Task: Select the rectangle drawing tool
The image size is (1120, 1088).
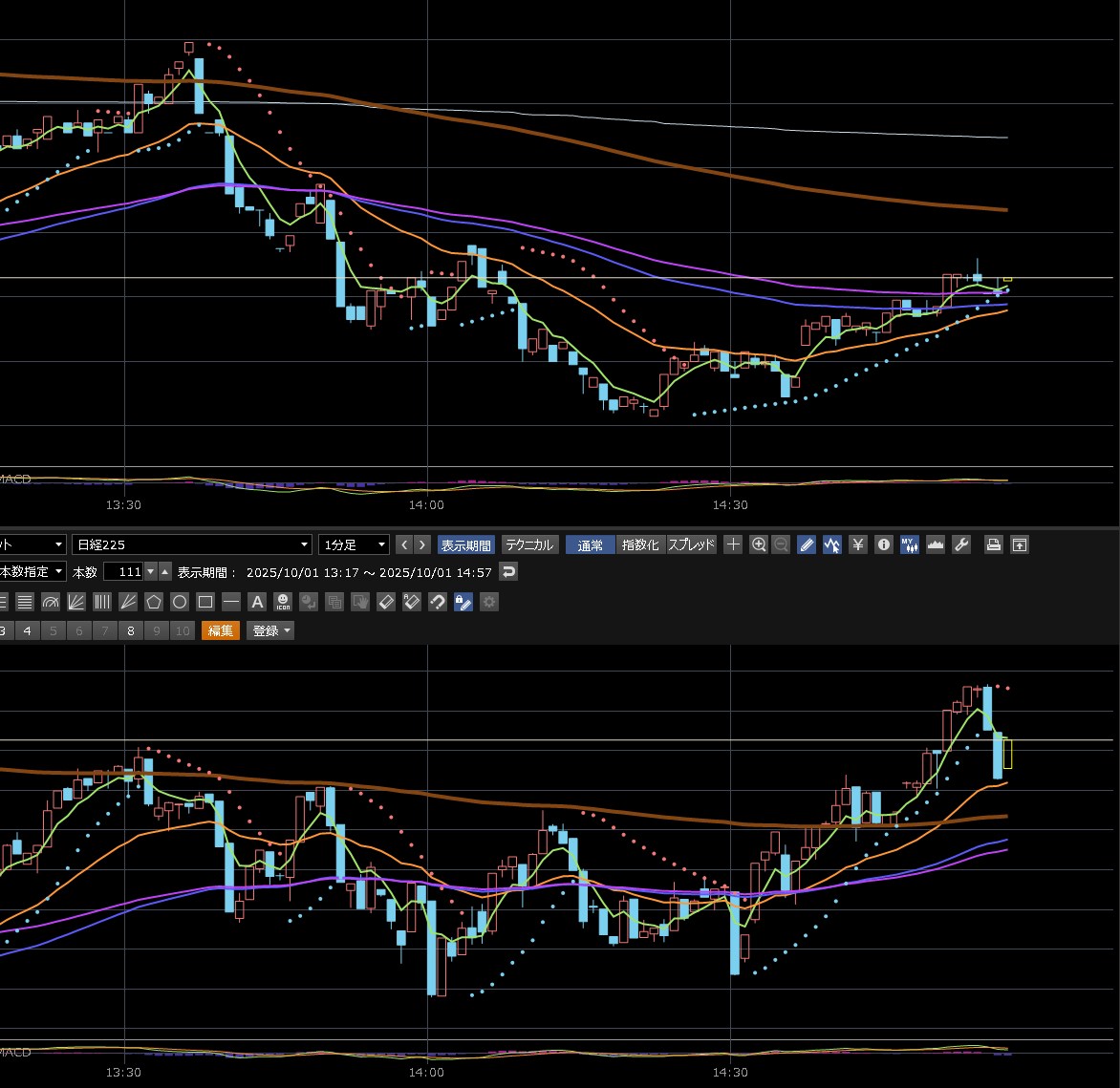Action: tap(205, 602)
